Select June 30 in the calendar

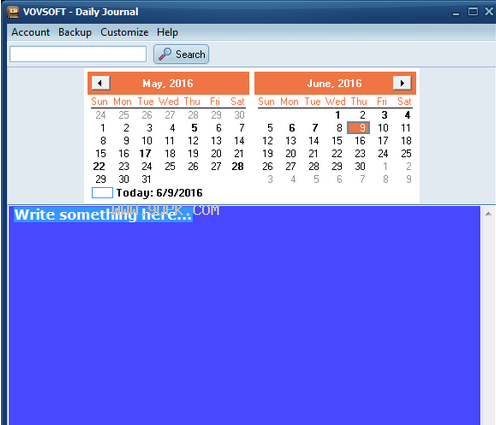(360, 166)
